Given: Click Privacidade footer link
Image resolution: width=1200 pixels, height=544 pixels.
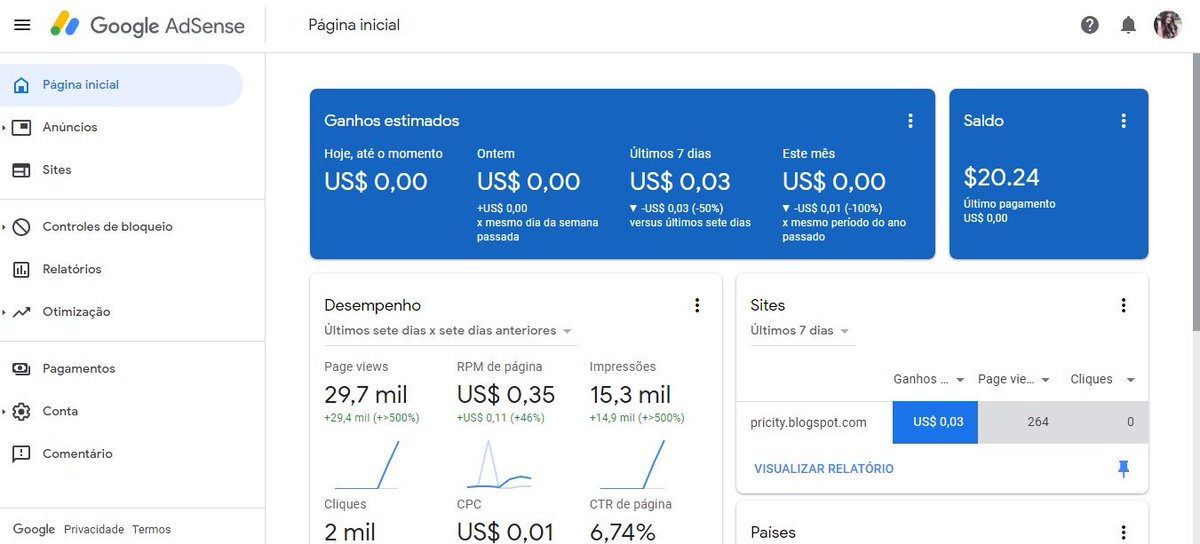Looking at the screenshot, I should point(94,529).
